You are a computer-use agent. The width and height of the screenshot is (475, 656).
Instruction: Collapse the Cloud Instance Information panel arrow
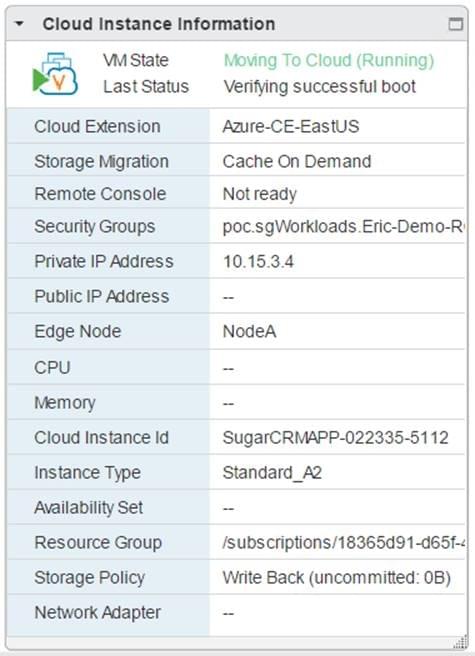[x=19, y=24]
